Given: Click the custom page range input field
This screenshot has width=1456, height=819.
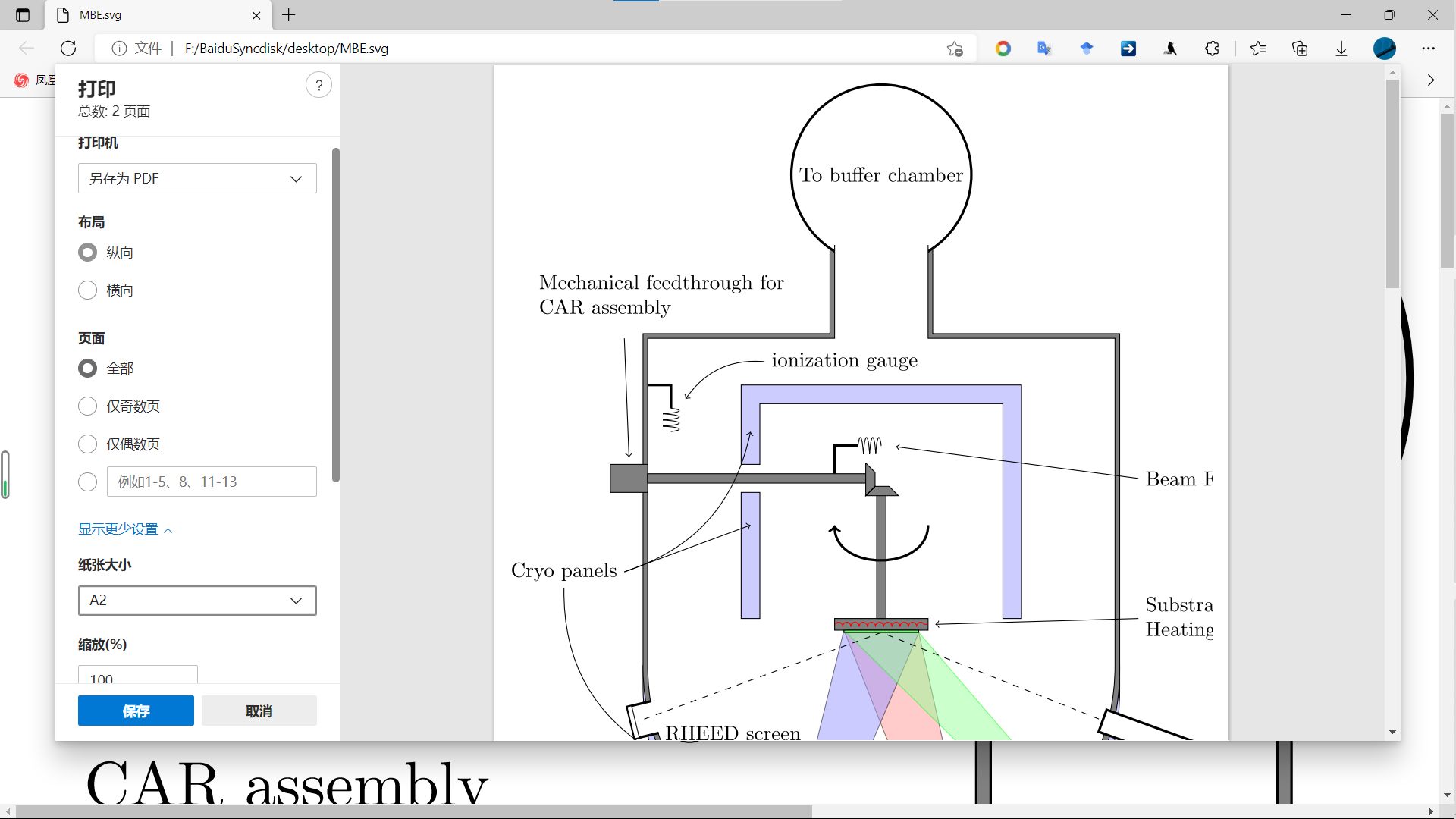Looking at the screenshot, I should click(x=212, y=482).
